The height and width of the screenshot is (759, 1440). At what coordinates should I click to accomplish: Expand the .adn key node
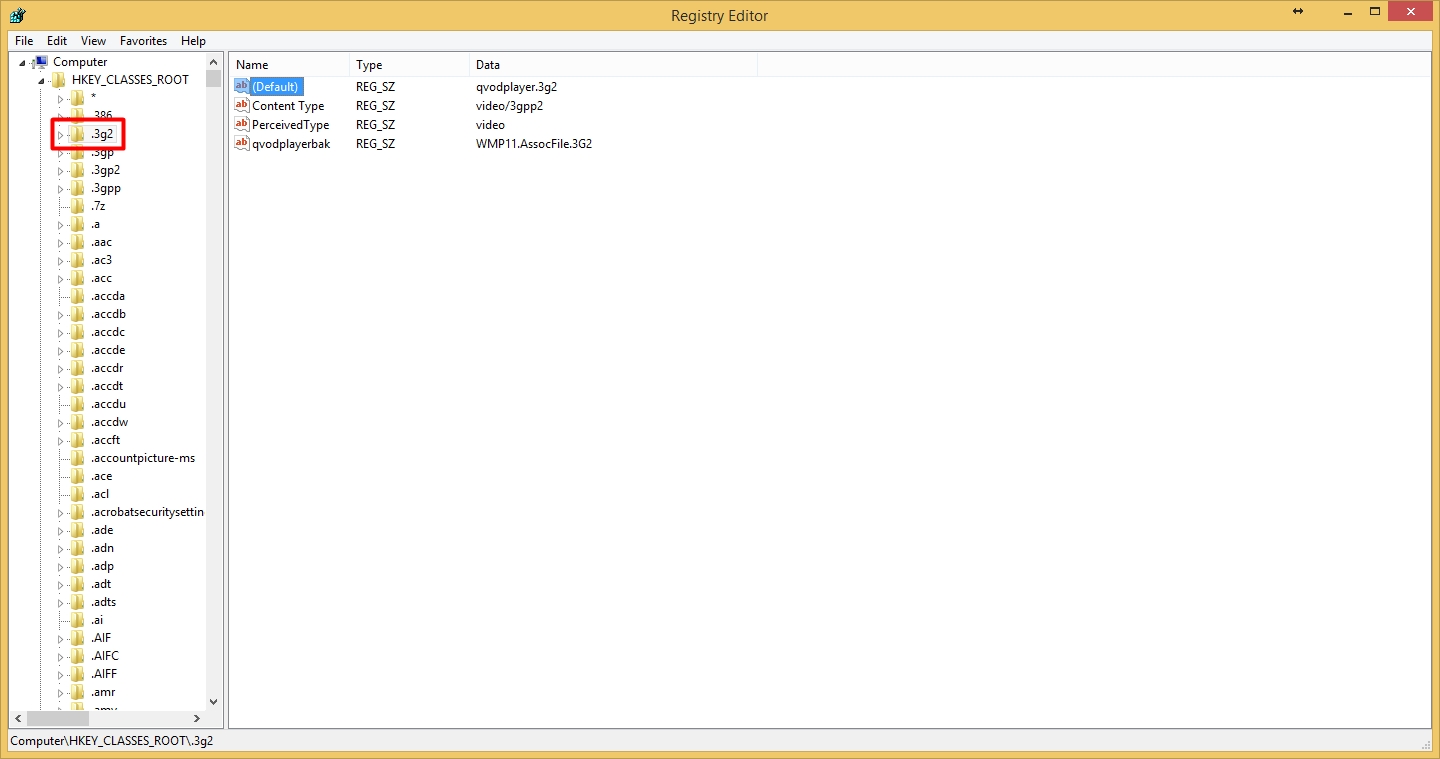tap(60, 548)
